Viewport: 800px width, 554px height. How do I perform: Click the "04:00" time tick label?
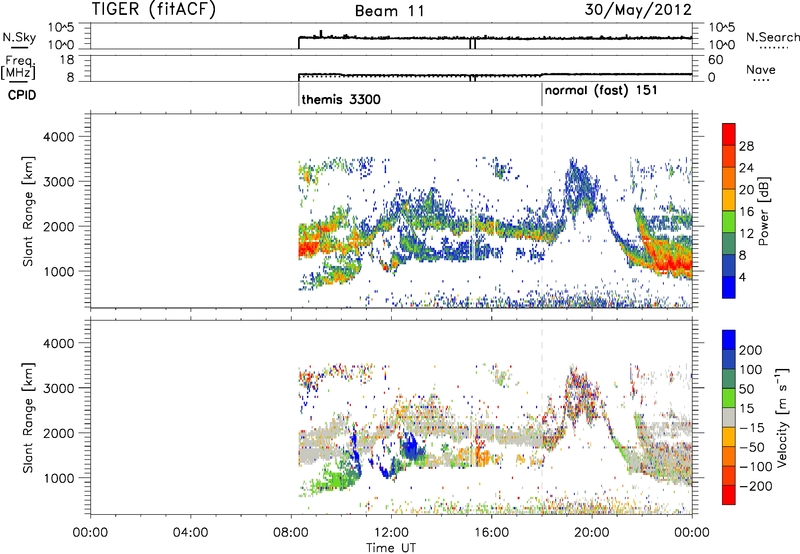(190, 533)
